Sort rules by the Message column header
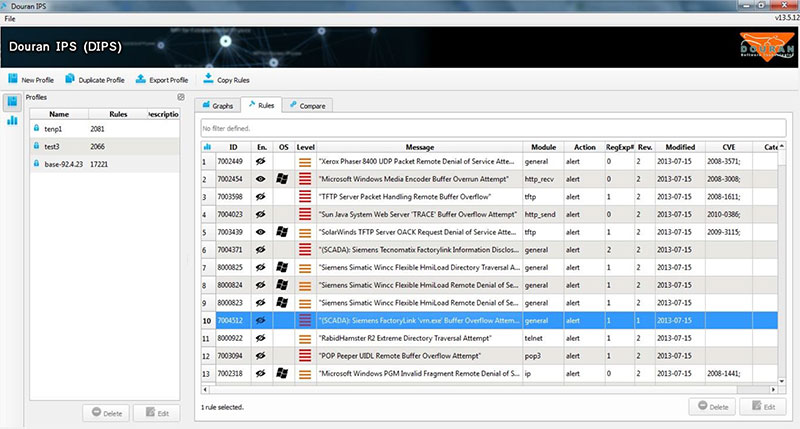Screen dimensions: 800x429 pyautogui.click(x=419, y=147)
